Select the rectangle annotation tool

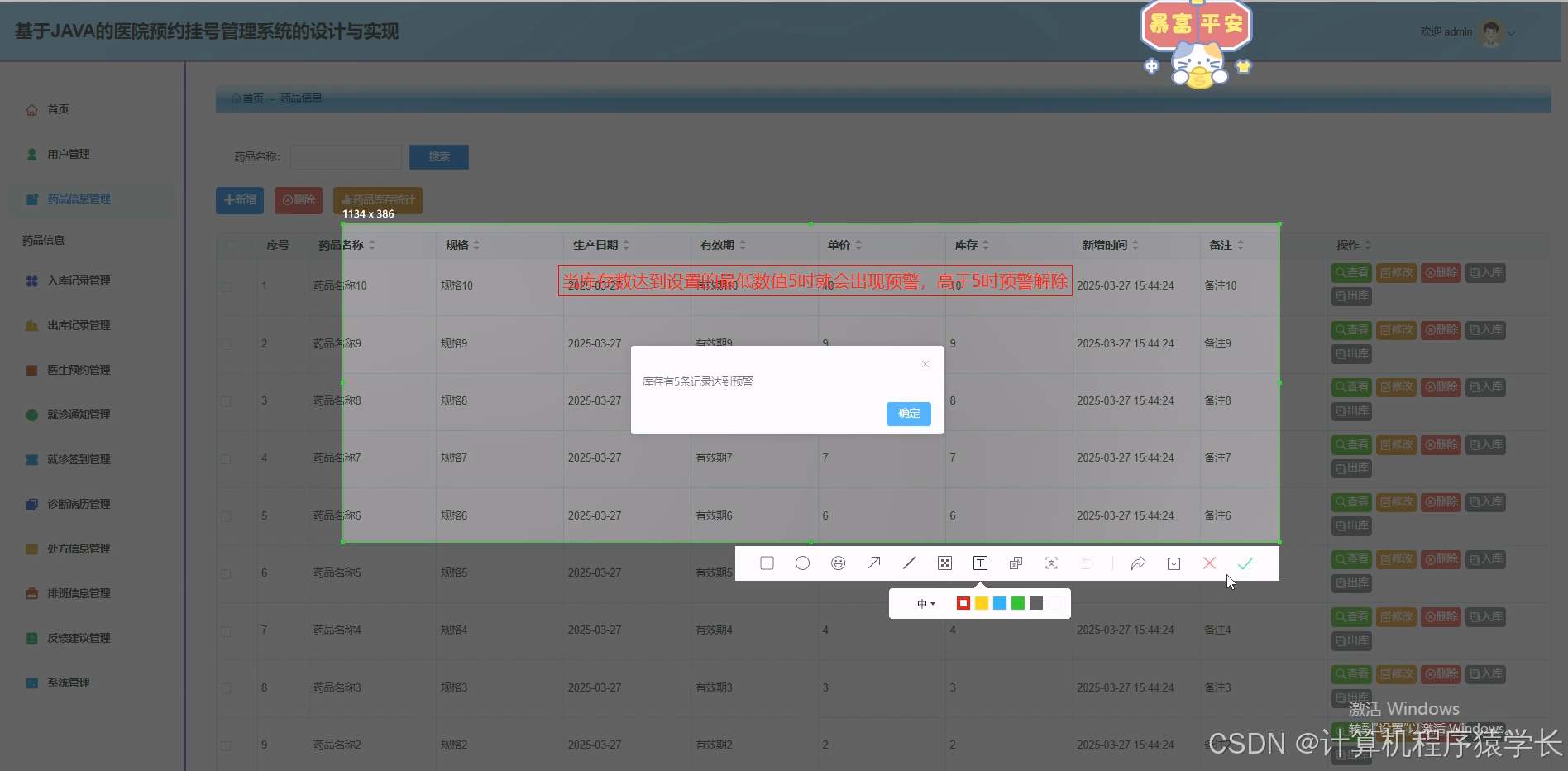(x=767, y=563)
